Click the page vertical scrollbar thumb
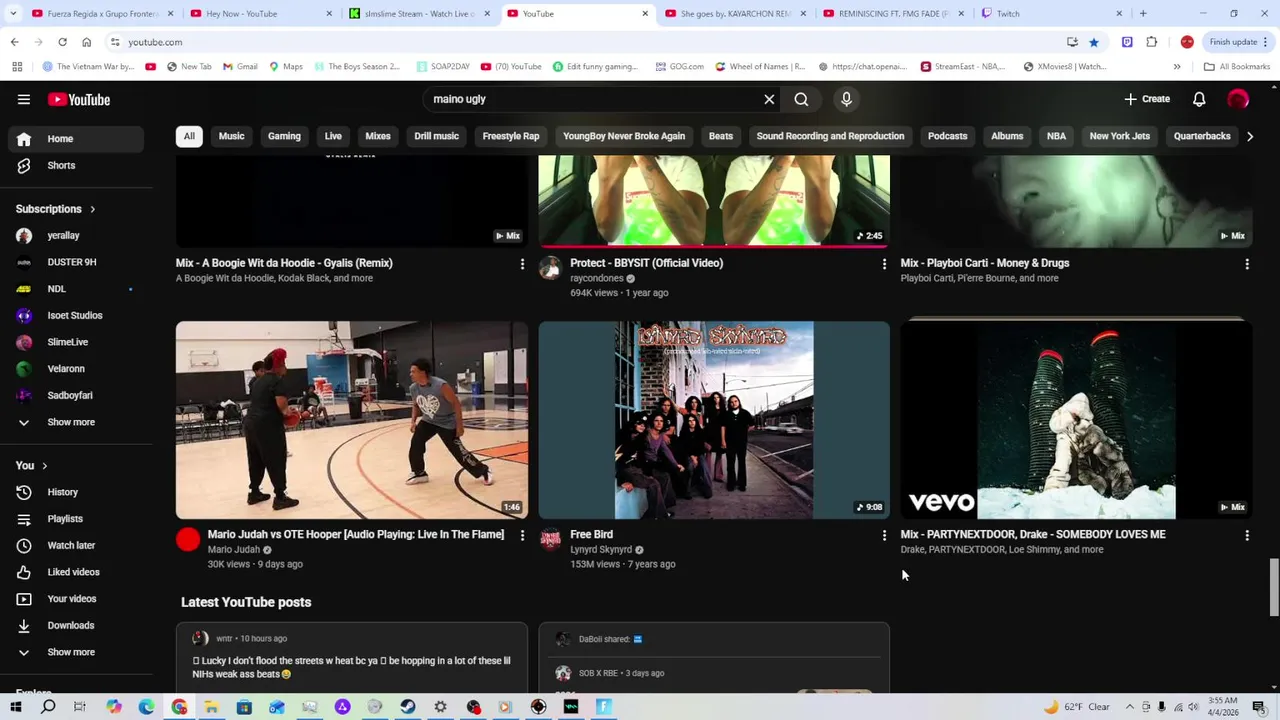The width and height of the screenshot is (1280, 720). coord(1273,587)
